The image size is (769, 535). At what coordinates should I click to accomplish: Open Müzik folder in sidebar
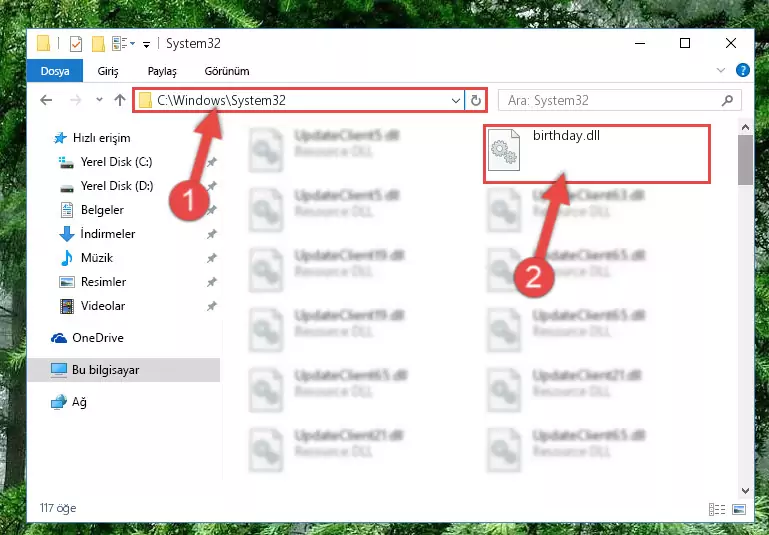[x=86, y=258]
